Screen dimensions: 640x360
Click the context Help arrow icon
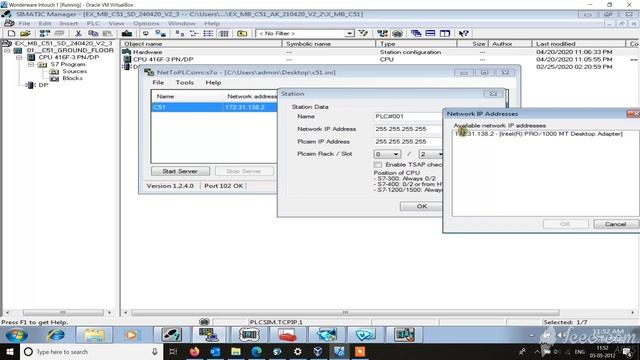tap(463, 33)
